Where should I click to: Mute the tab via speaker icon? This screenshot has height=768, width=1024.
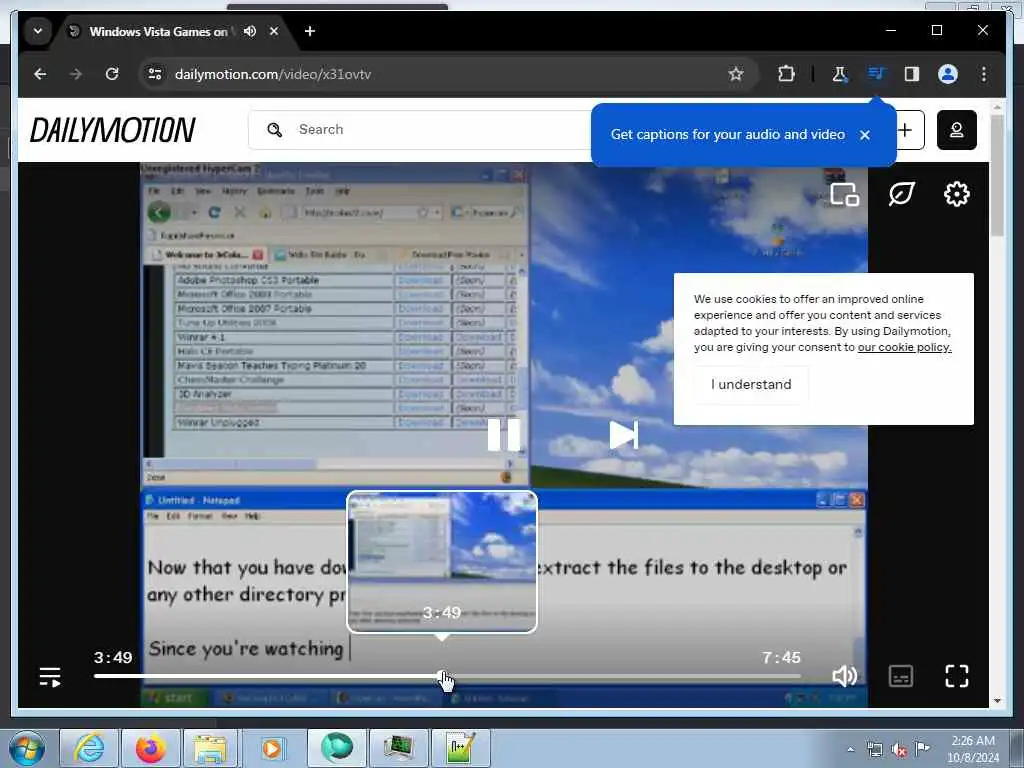pyautogui.click(x=249, y=31)
